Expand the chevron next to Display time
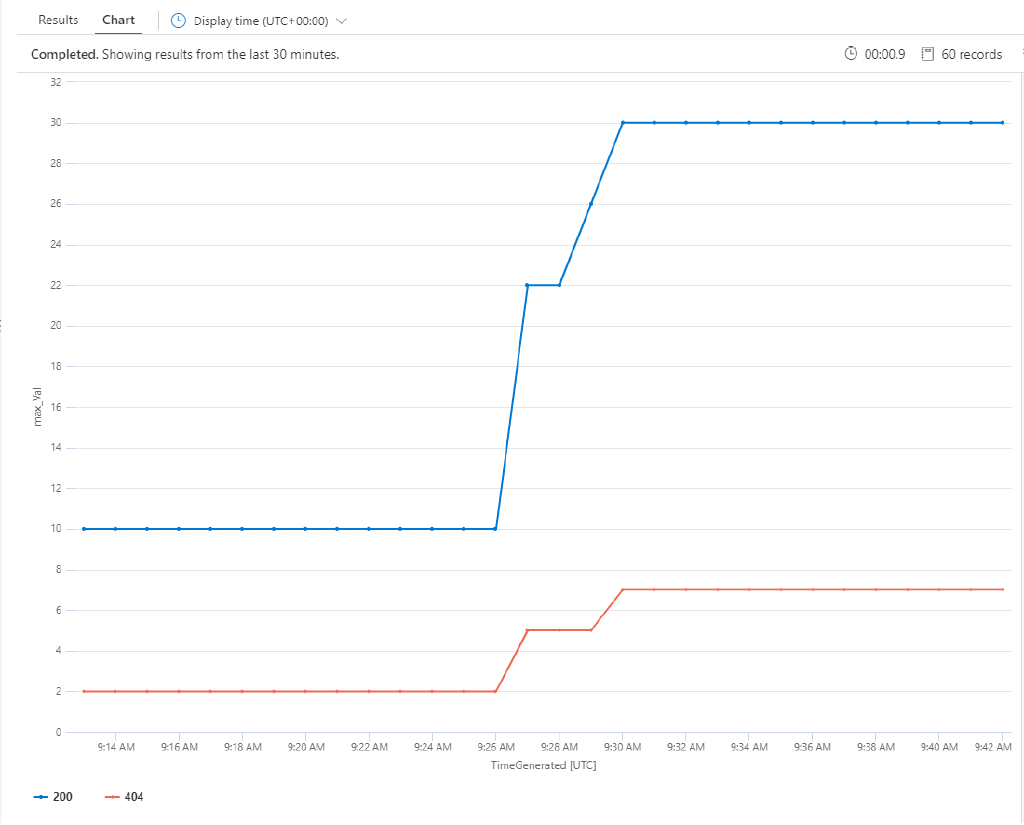The image size is (1024, 825). pos(340,20)
